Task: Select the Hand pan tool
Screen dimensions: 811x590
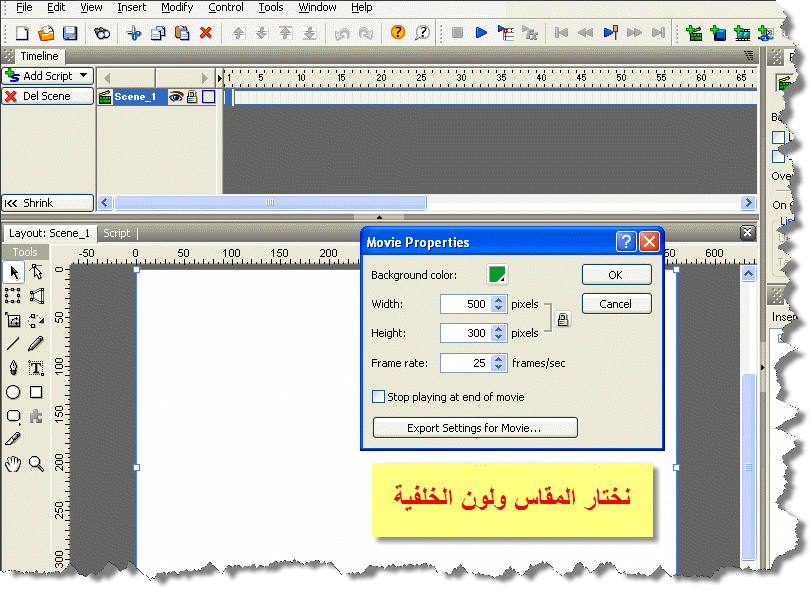Action: click(13, 463)
